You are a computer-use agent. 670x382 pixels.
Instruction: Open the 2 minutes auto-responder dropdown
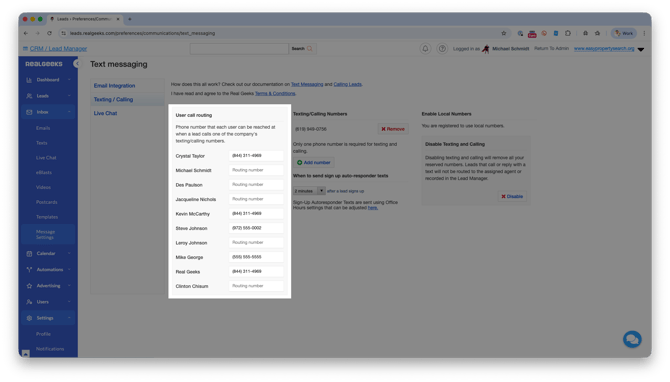click(x=309, y=191)
